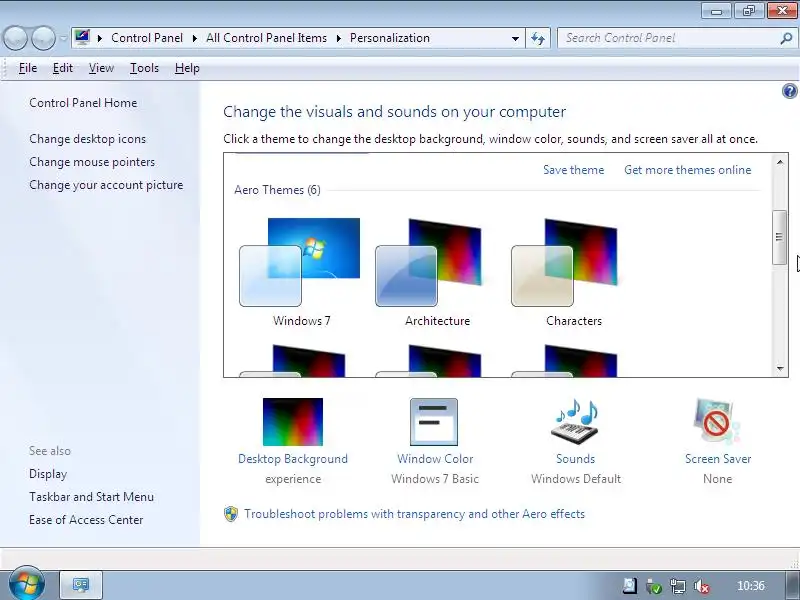Select the Architecture theme thumbnail
The height and width of the screenshot is (600, 800).
point(429,262)
